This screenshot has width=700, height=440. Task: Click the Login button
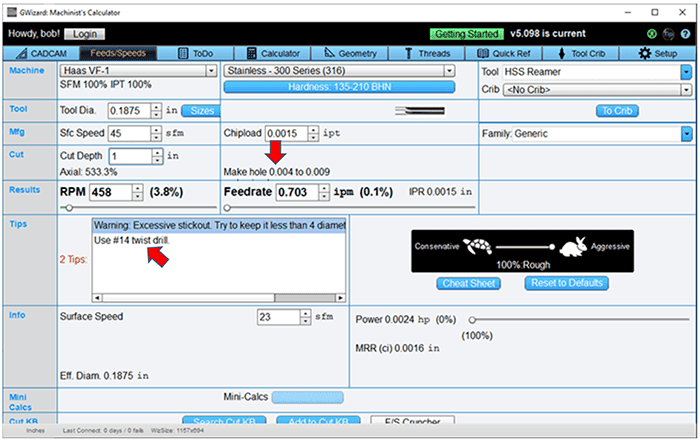(84, 34)
